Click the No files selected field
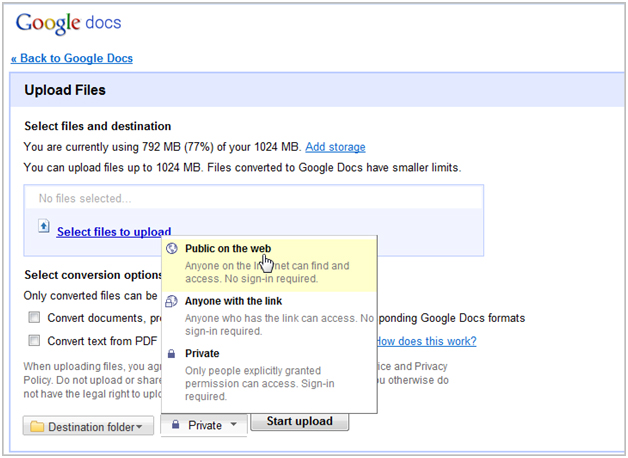 point(254,198)
